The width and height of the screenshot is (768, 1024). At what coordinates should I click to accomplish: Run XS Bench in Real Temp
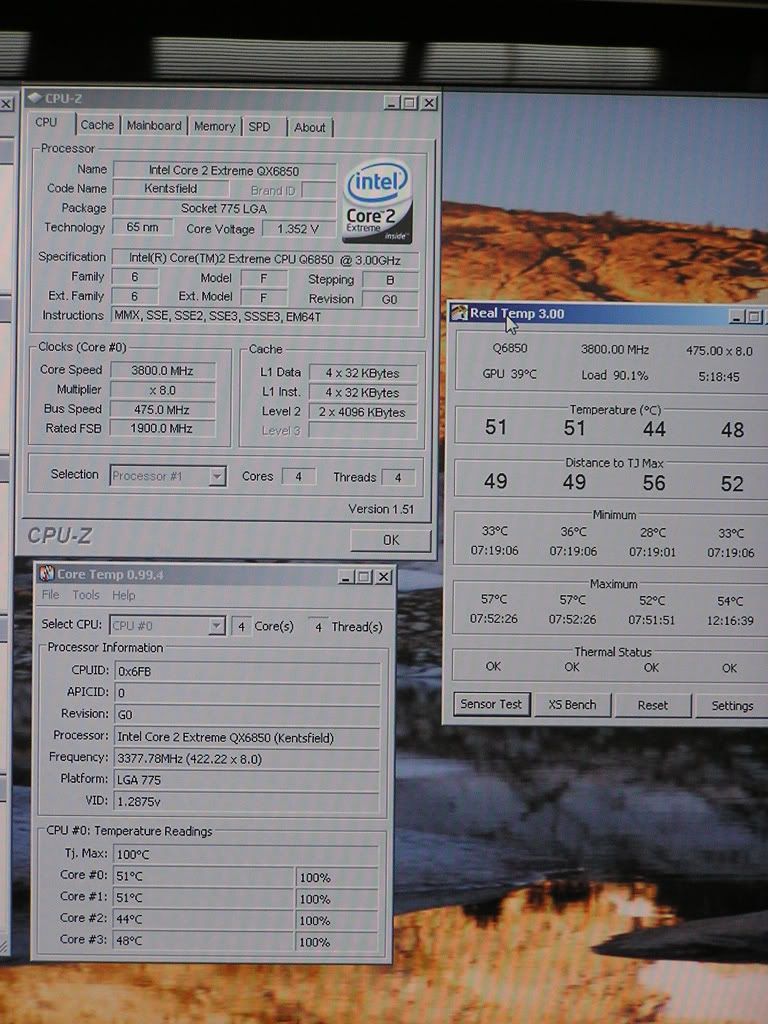pos(572,705)
